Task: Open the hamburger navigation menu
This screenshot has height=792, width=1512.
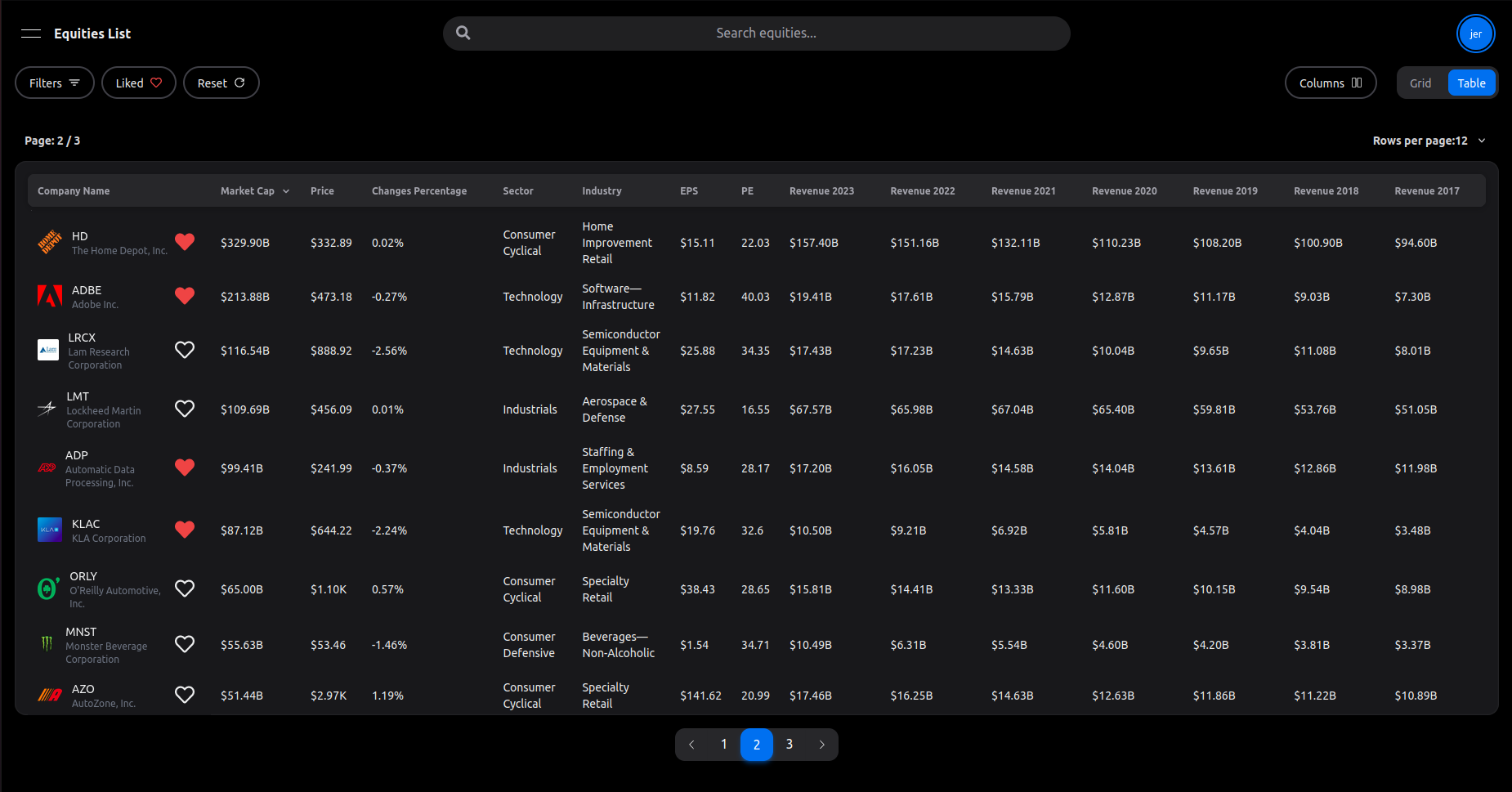Action: point(31,34)
